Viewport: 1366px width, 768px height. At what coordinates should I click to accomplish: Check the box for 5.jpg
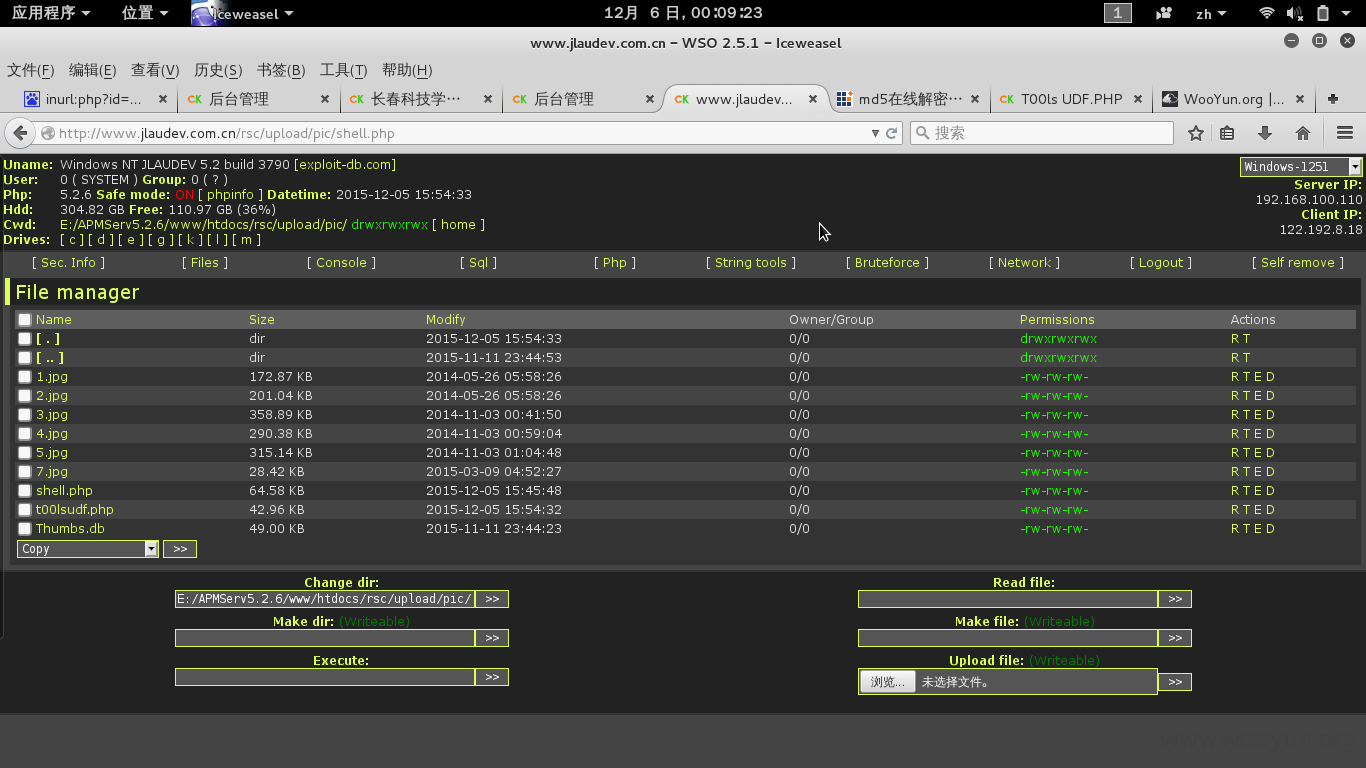[x=24, y=453]
